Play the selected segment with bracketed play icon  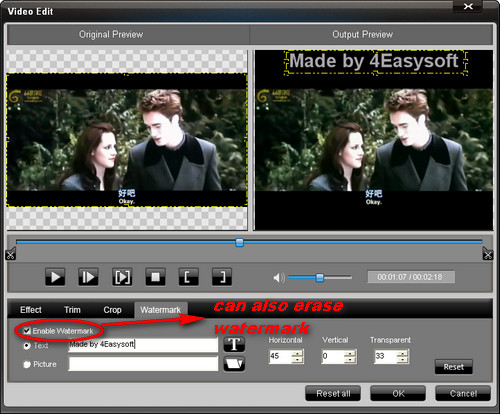click(x=122, y=277)
